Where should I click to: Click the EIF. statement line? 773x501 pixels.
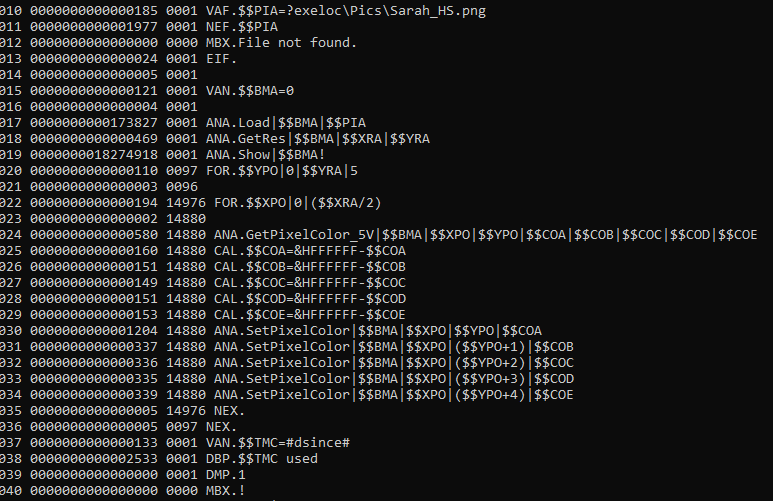point(223,59)
